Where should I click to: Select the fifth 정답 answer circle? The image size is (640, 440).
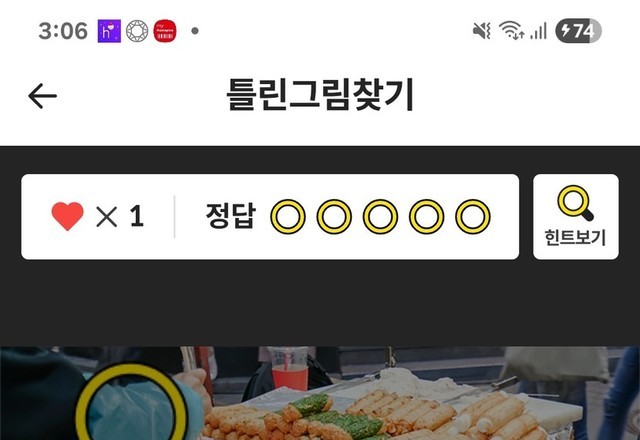[x=473, y=216]
